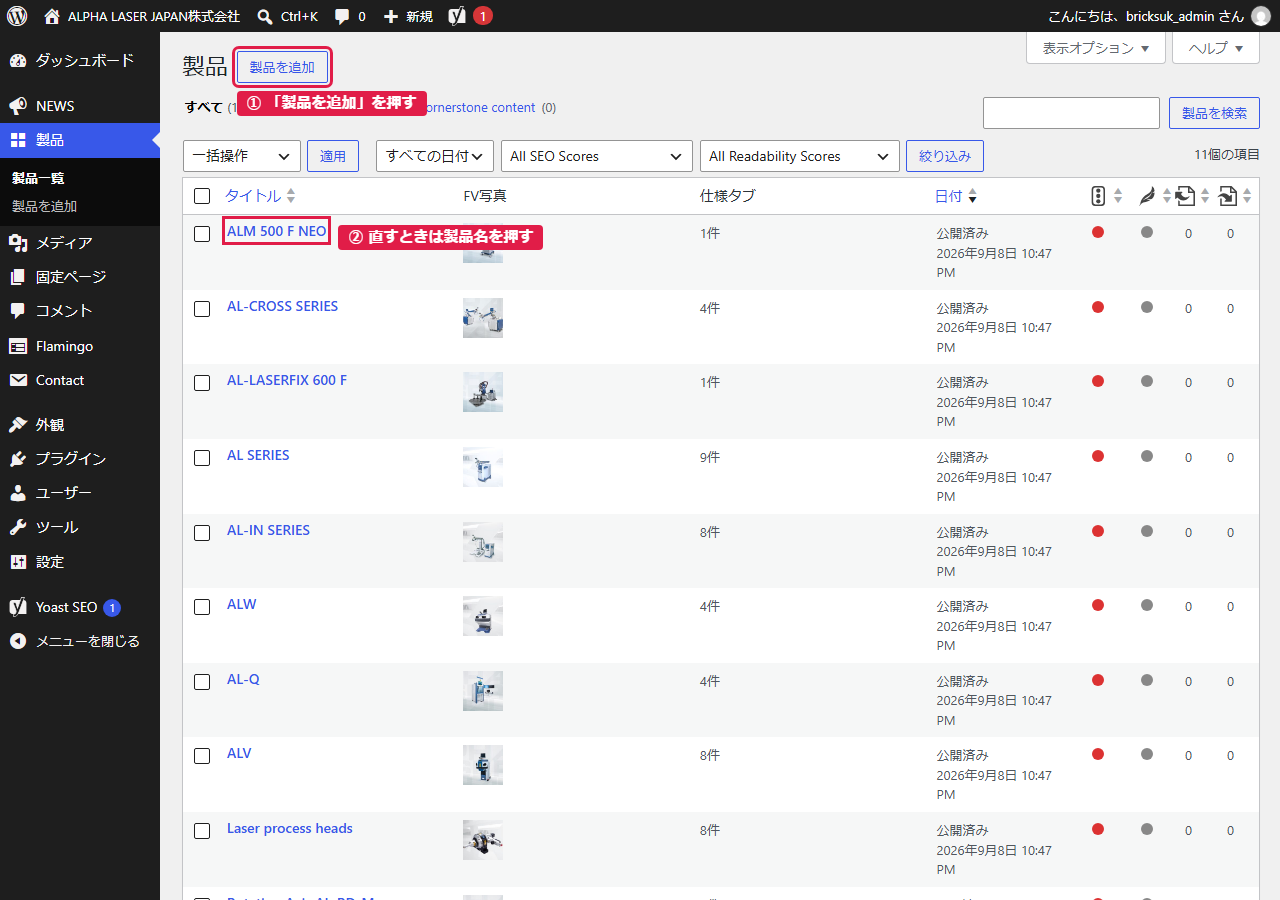Check the AL-CROSS SERIES row checkbox
The image size is (1280, 900).
[202, 309]
